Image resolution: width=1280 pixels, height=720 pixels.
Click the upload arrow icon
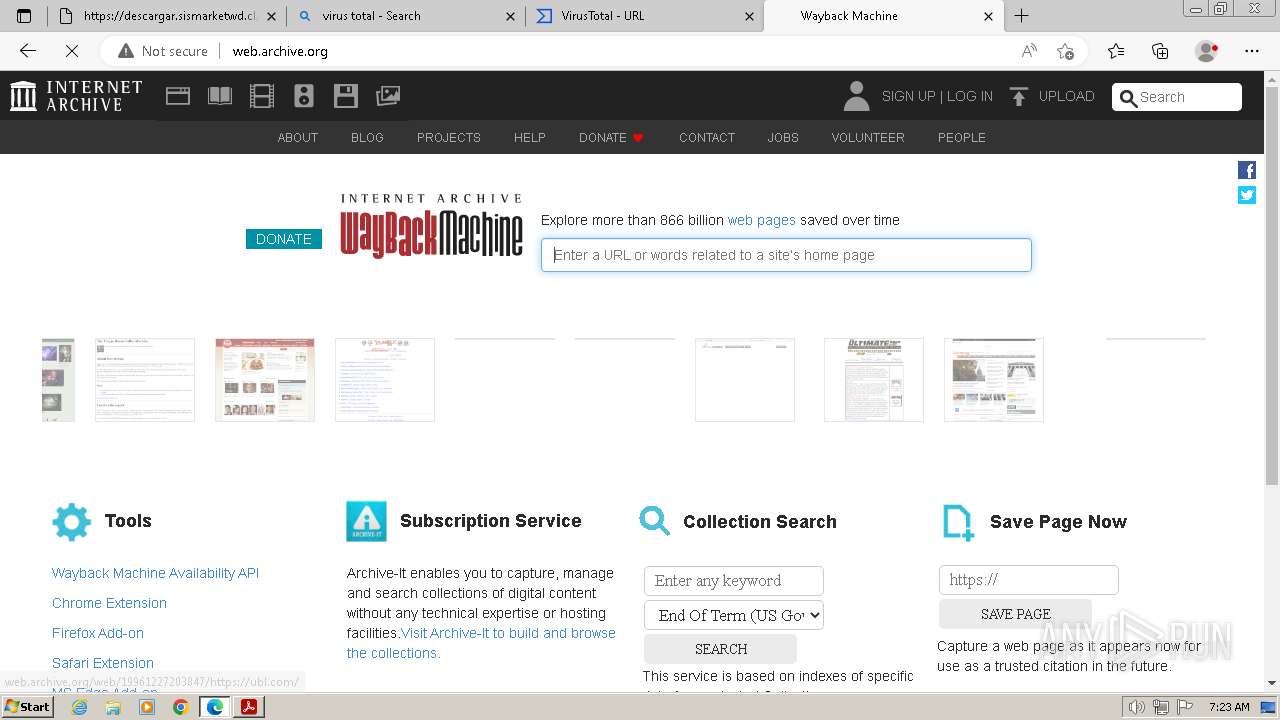[1018, 97]
